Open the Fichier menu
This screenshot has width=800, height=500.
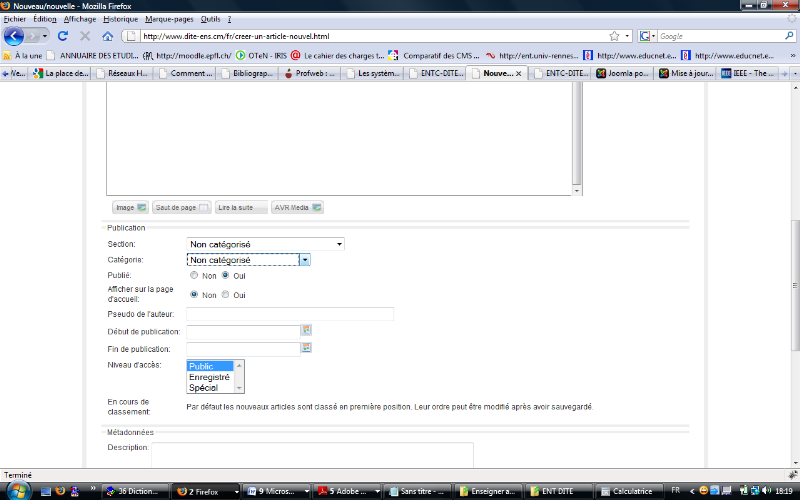[15, 19]
